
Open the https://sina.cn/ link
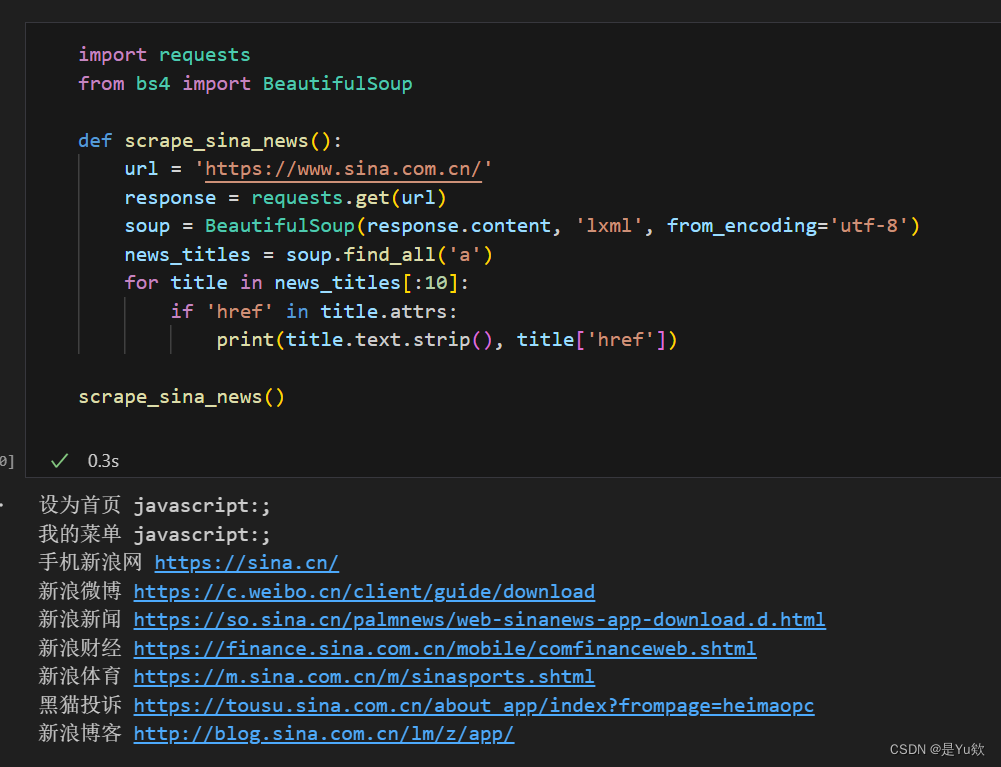point(246,563)
